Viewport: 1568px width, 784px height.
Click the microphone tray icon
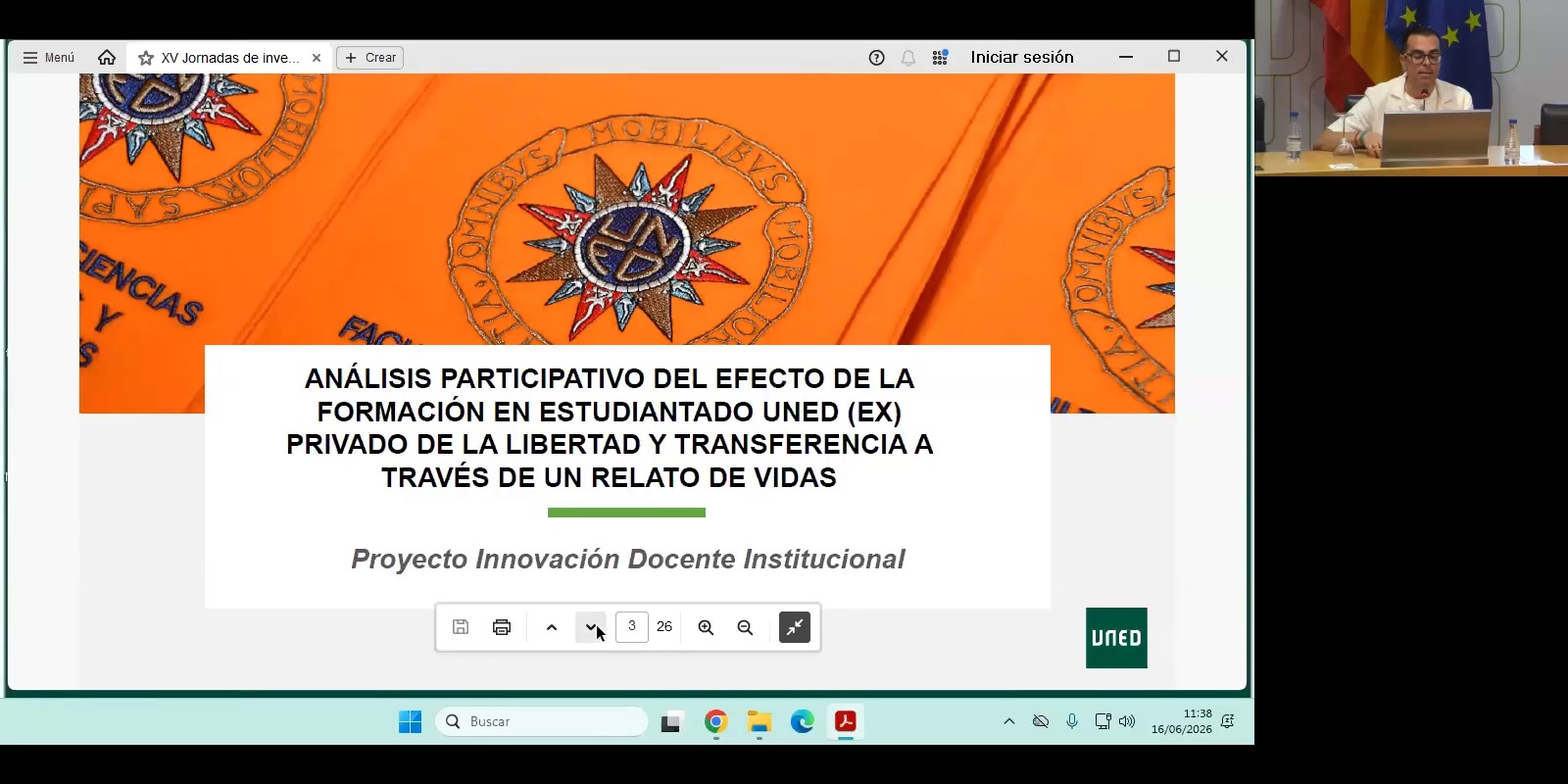1072,721
